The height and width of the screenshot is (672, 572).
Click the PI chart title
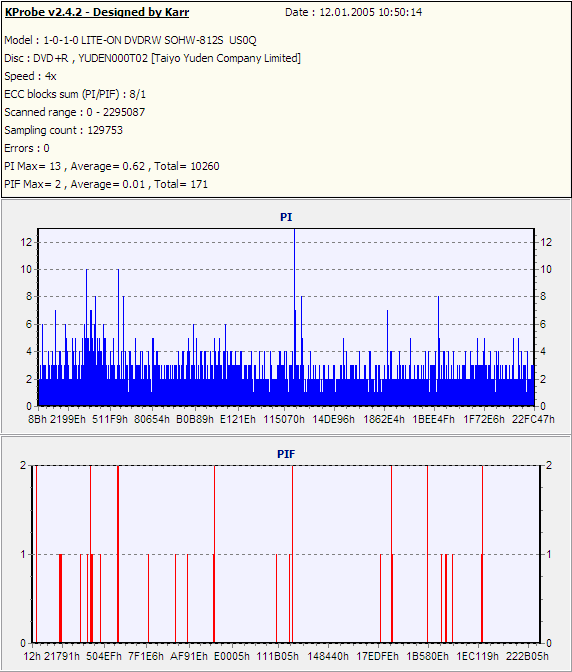[x=286, y=217]
